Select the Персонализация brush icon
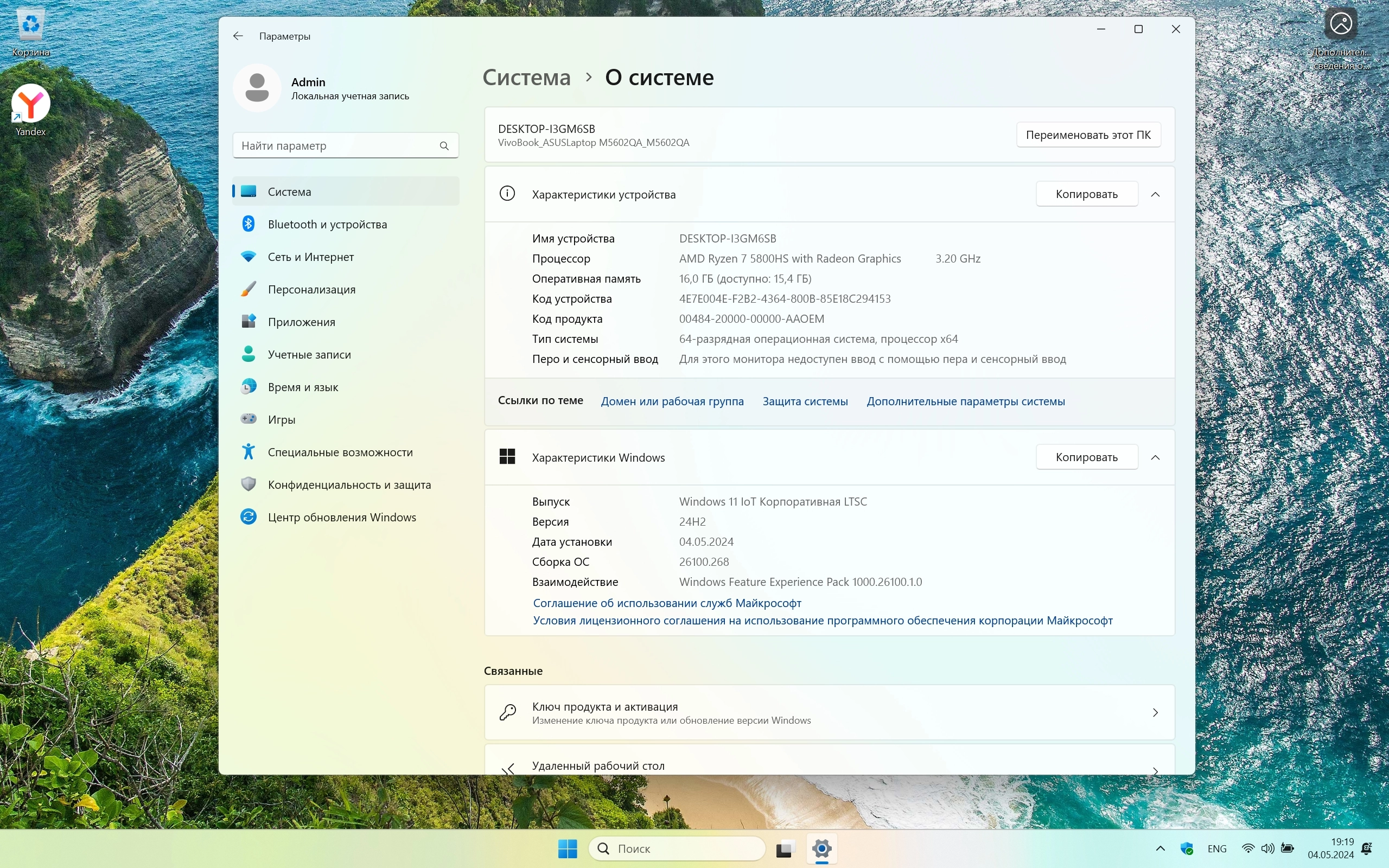 click(x=249, y=289)
